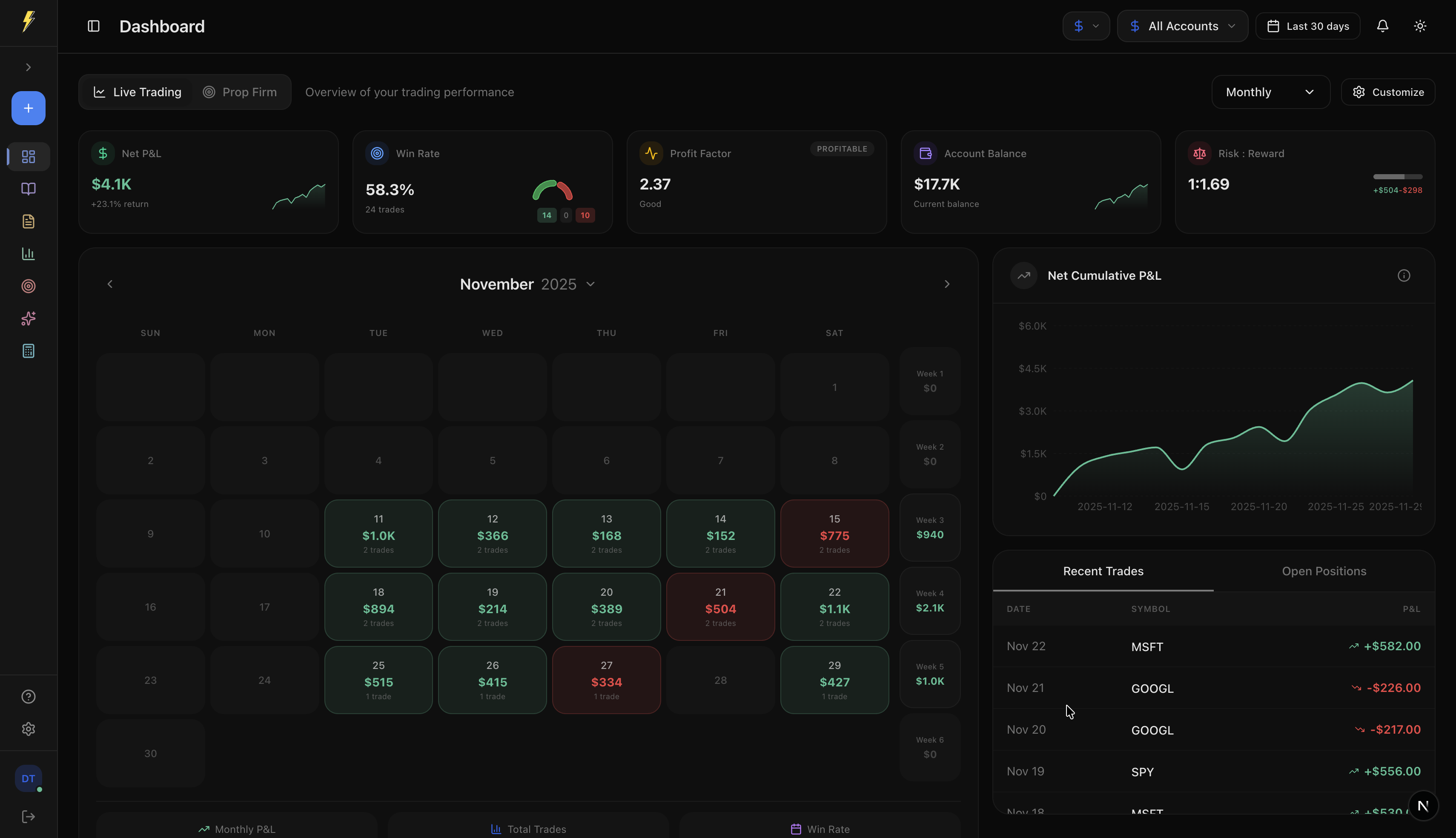The width and height of the screenshot is (1456, 838).
Task: Select the November 22 calendar day cell
Action: (834, 607)
